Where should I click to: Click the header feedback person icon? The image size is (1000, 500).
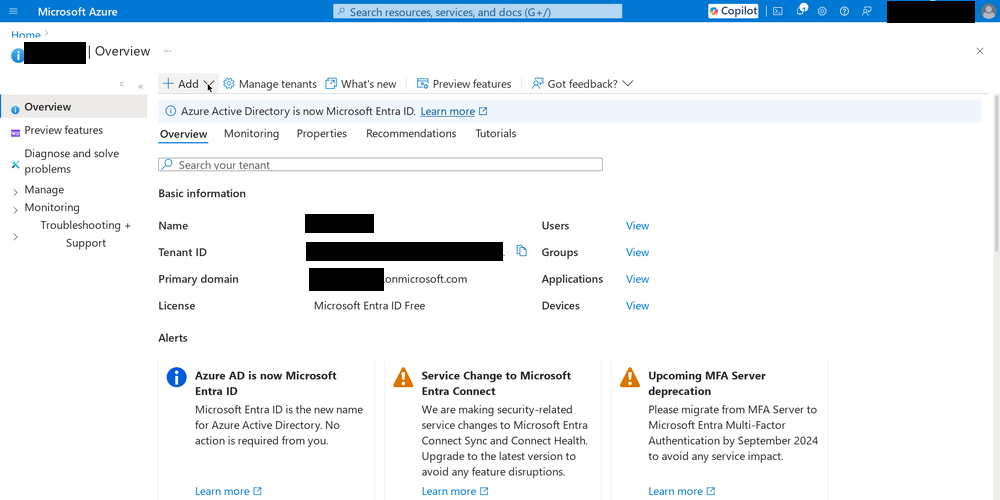[x=866, y=11]
